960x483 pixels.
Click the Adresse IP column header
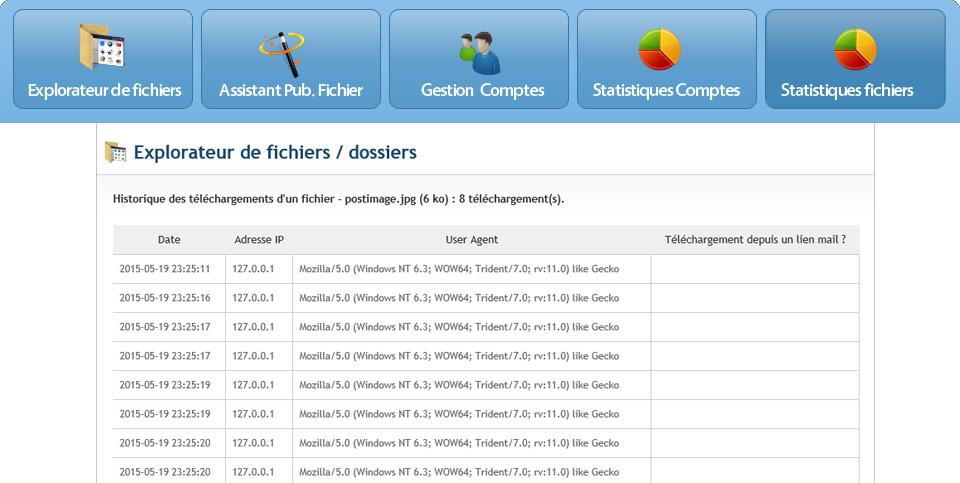(259, 240)
